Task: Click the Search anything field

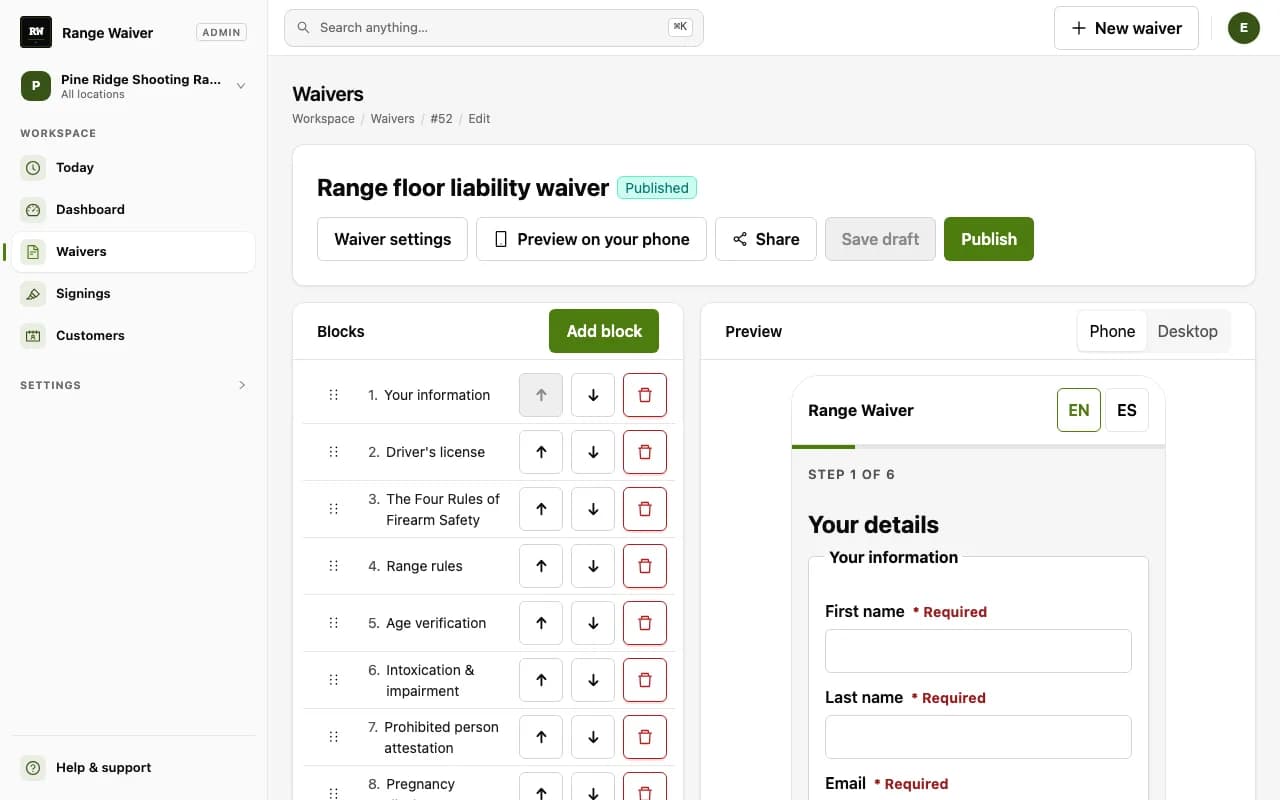Action: click(494, 28)
